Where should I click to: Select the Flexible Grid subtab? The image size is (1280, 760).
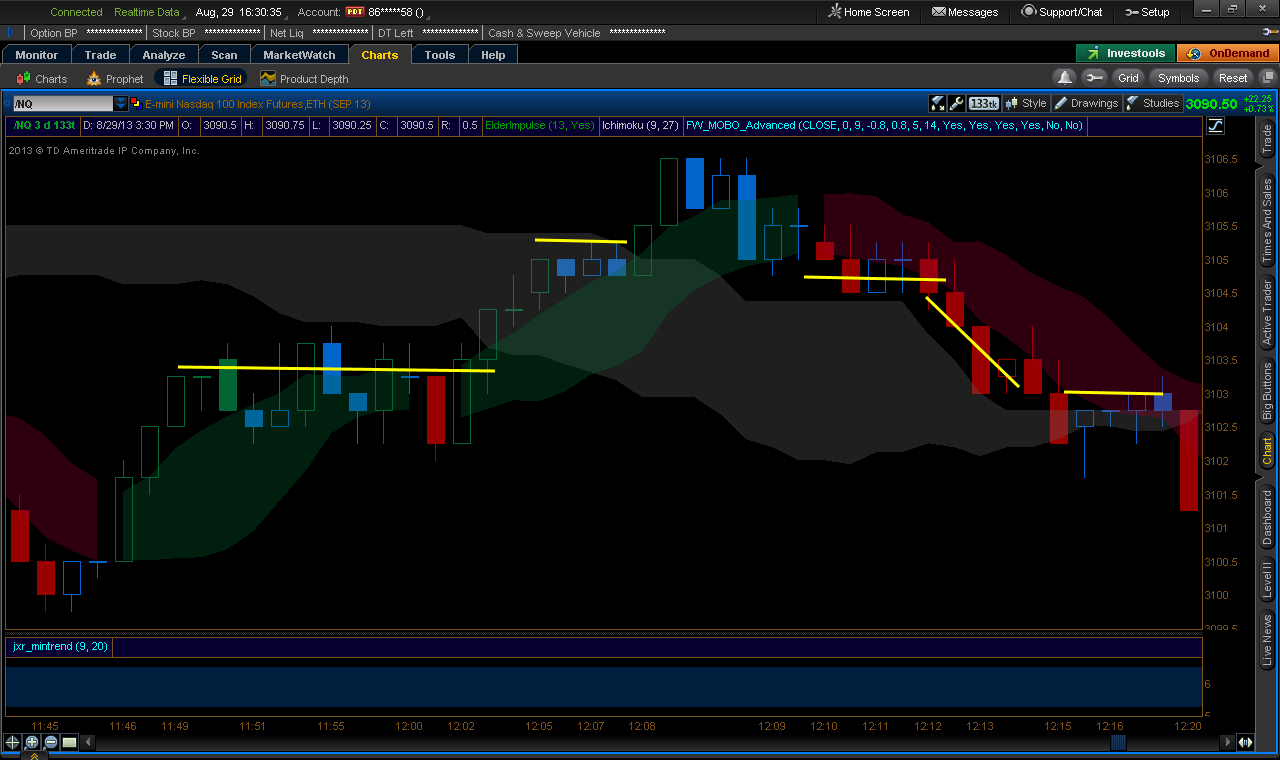(202, 79)
